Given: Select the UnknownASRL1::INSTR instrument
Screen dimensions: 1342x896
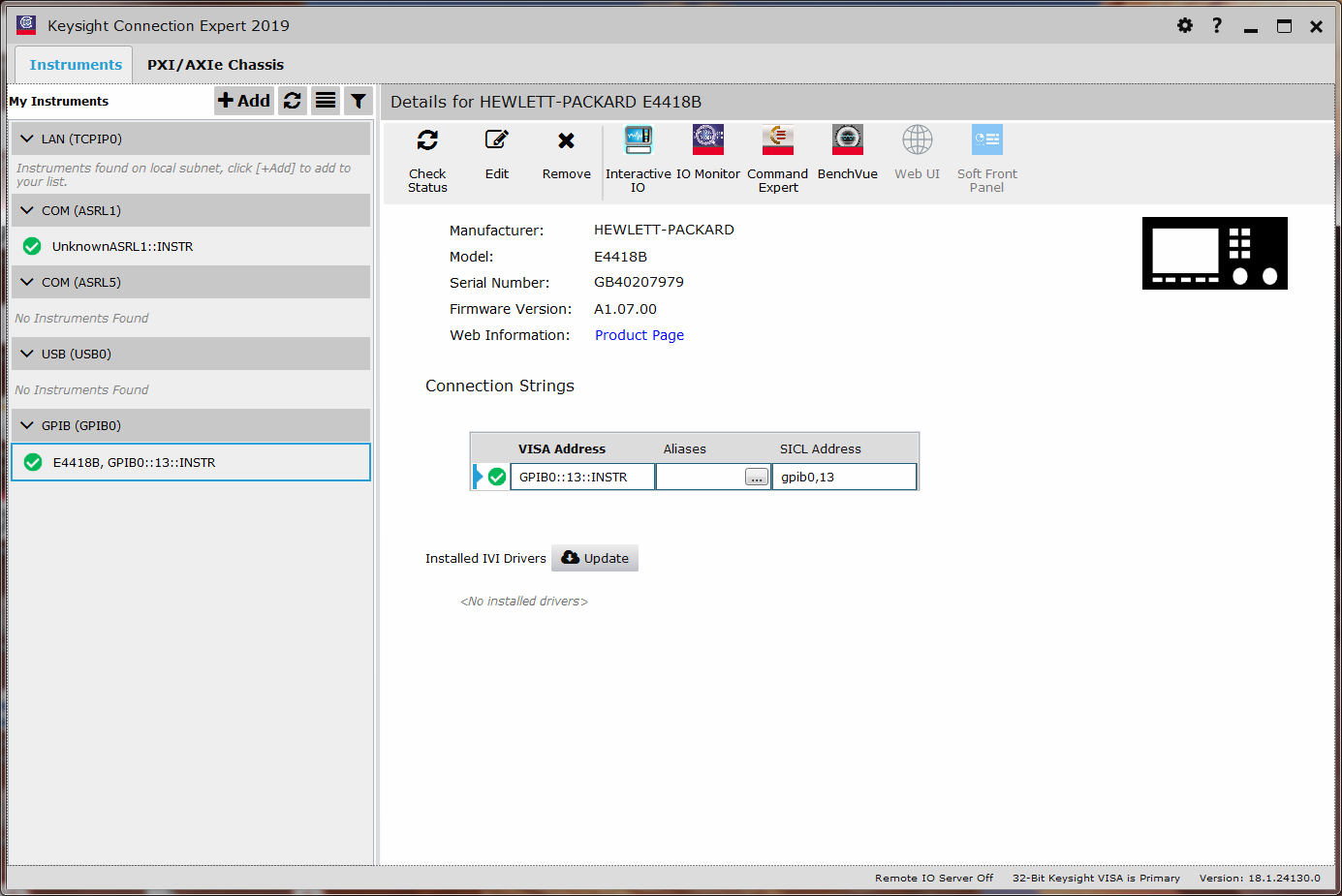Looking at the screenshot, I should pyautogui.click(x=122, y=247).
